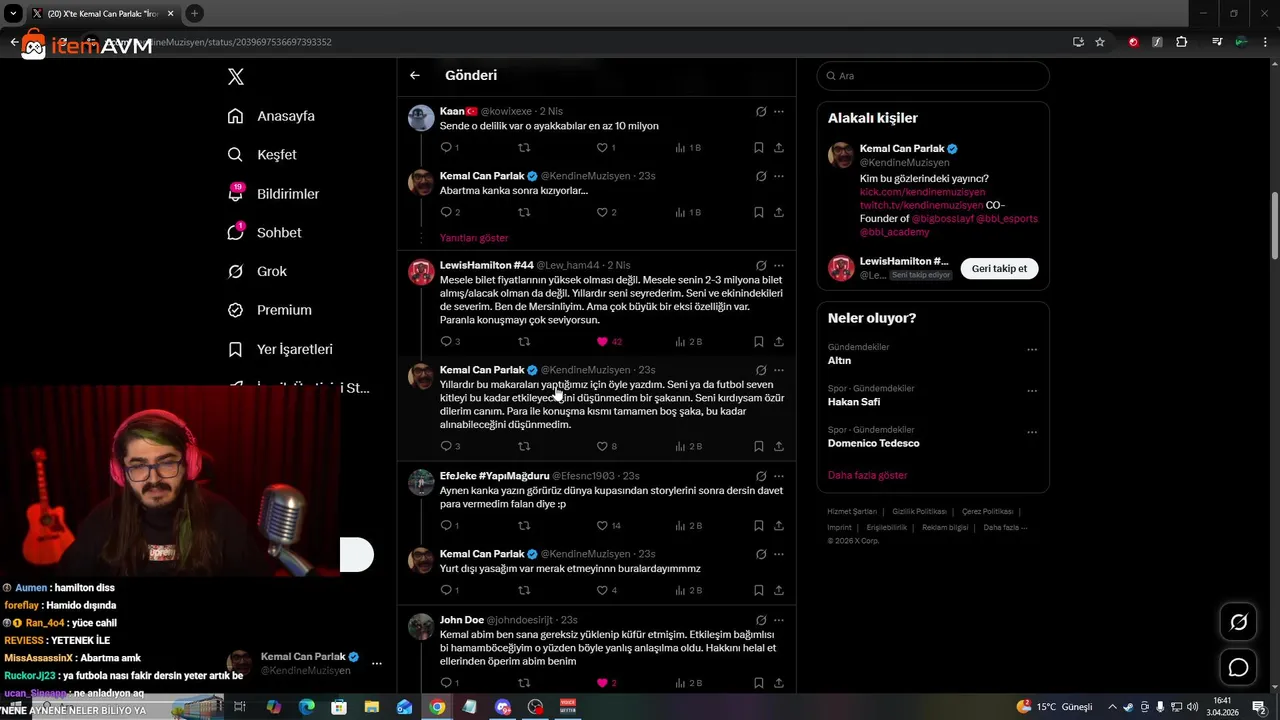Open a new browser tab
This screenshot has height=720, width=1280.
click(x=194, y=13)
